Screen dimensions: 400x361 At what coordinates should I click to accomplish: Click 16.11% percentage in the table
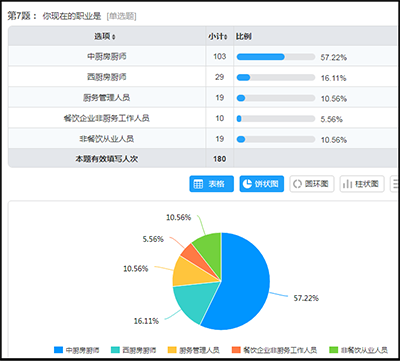click(x=334, y=78)
